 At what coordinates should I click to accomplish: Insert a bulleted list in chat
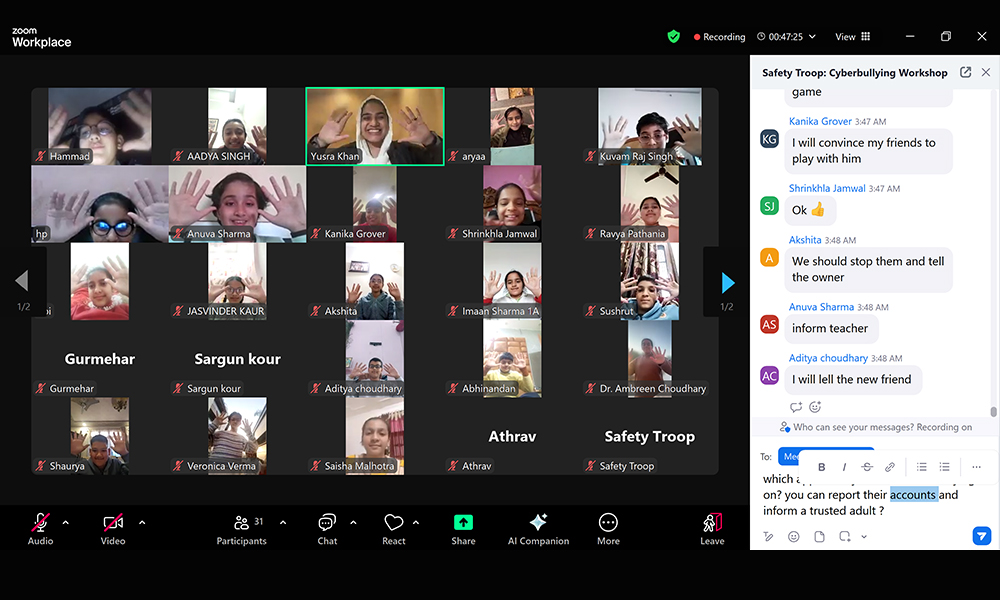click(922, 467)
